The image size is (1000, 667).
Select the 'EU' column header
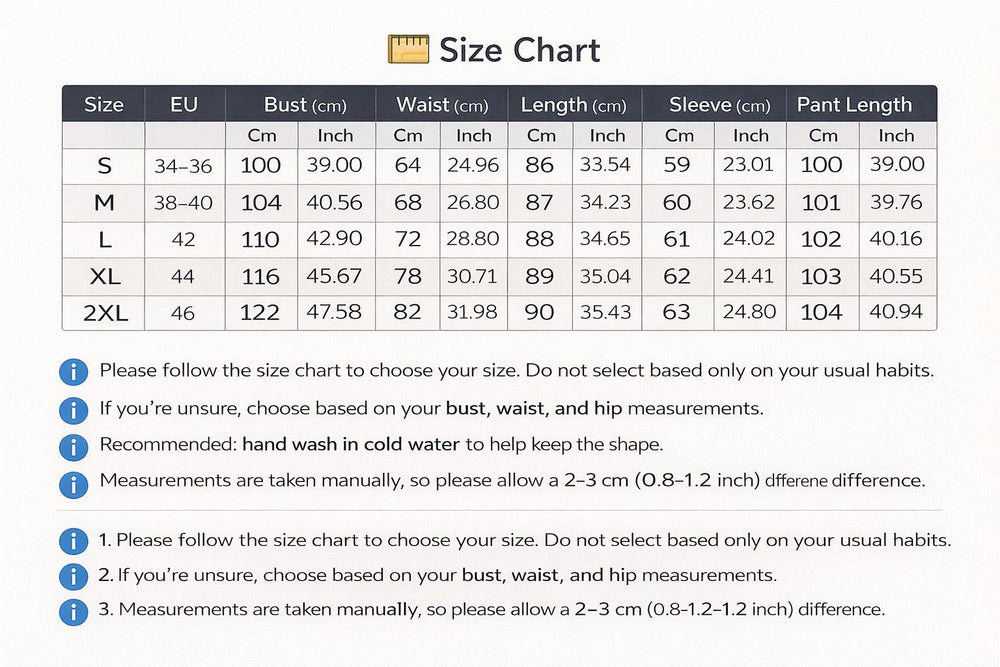pyautogui.click(x=184, y=105)
